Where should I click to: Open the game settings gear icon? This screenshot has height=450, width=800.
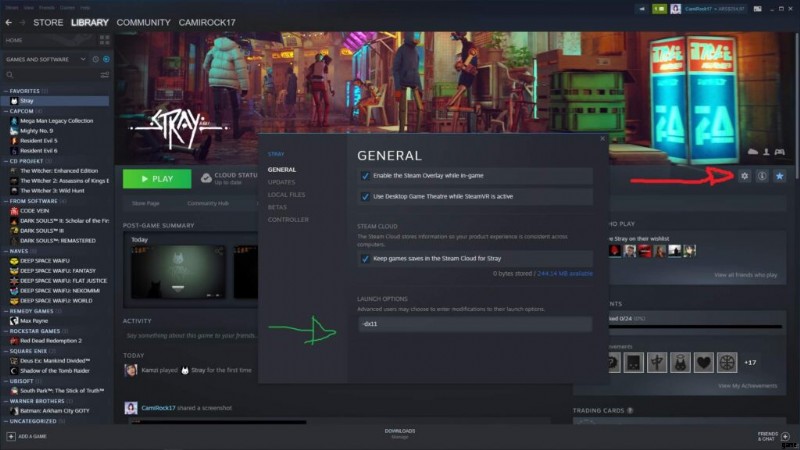pos(743,176)
